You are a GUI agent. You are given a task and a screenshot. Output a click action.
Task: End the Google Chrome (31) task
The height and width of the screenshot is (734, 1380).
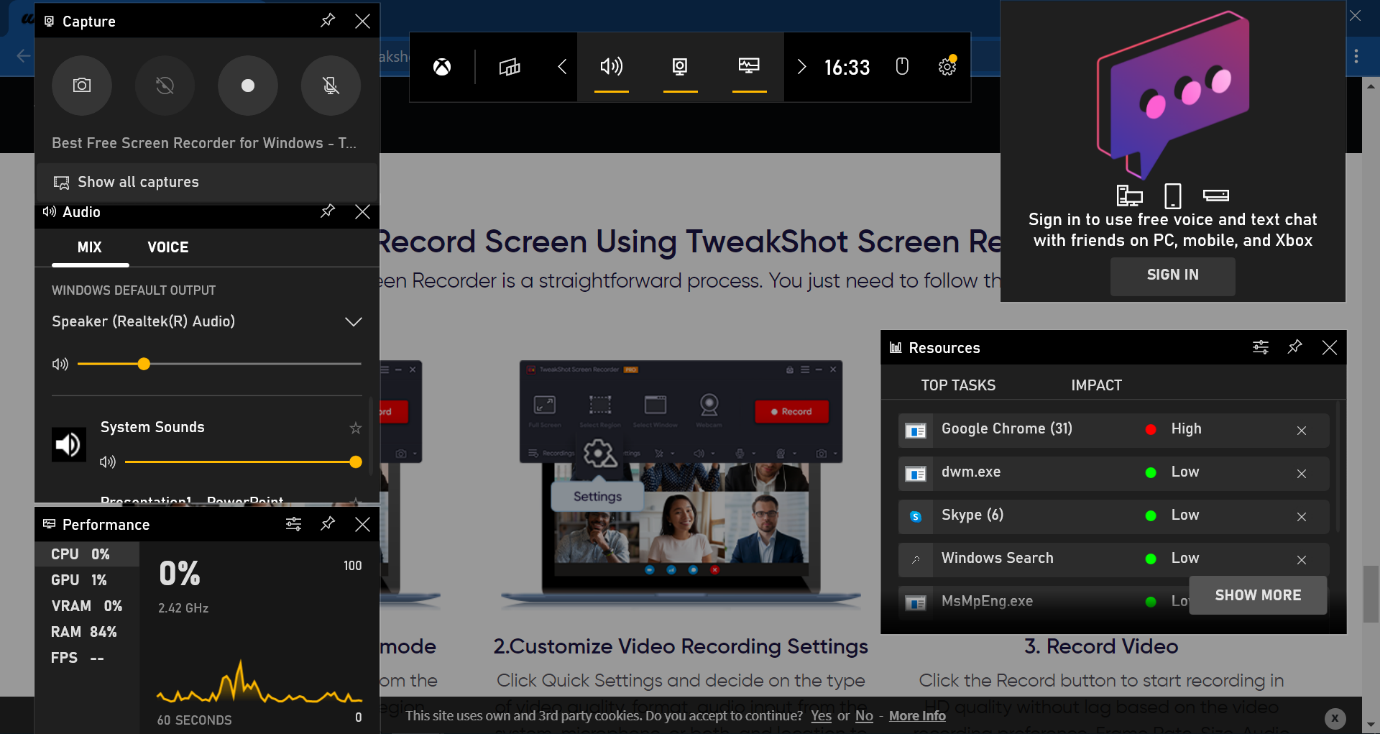[x=1301, y=430]
